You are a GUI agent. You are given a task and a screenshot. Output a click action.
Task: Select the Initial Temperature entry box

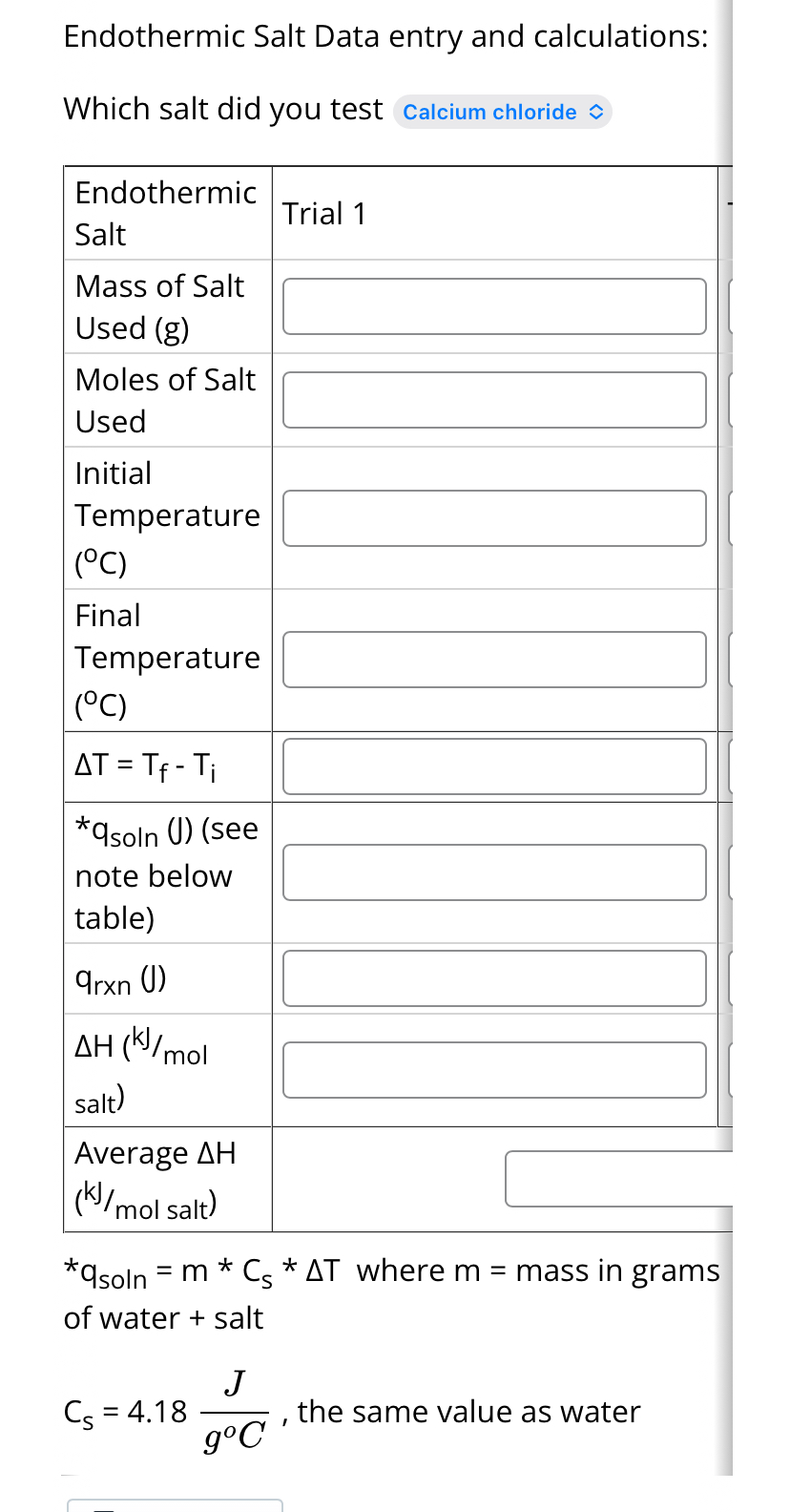[493, 517]
